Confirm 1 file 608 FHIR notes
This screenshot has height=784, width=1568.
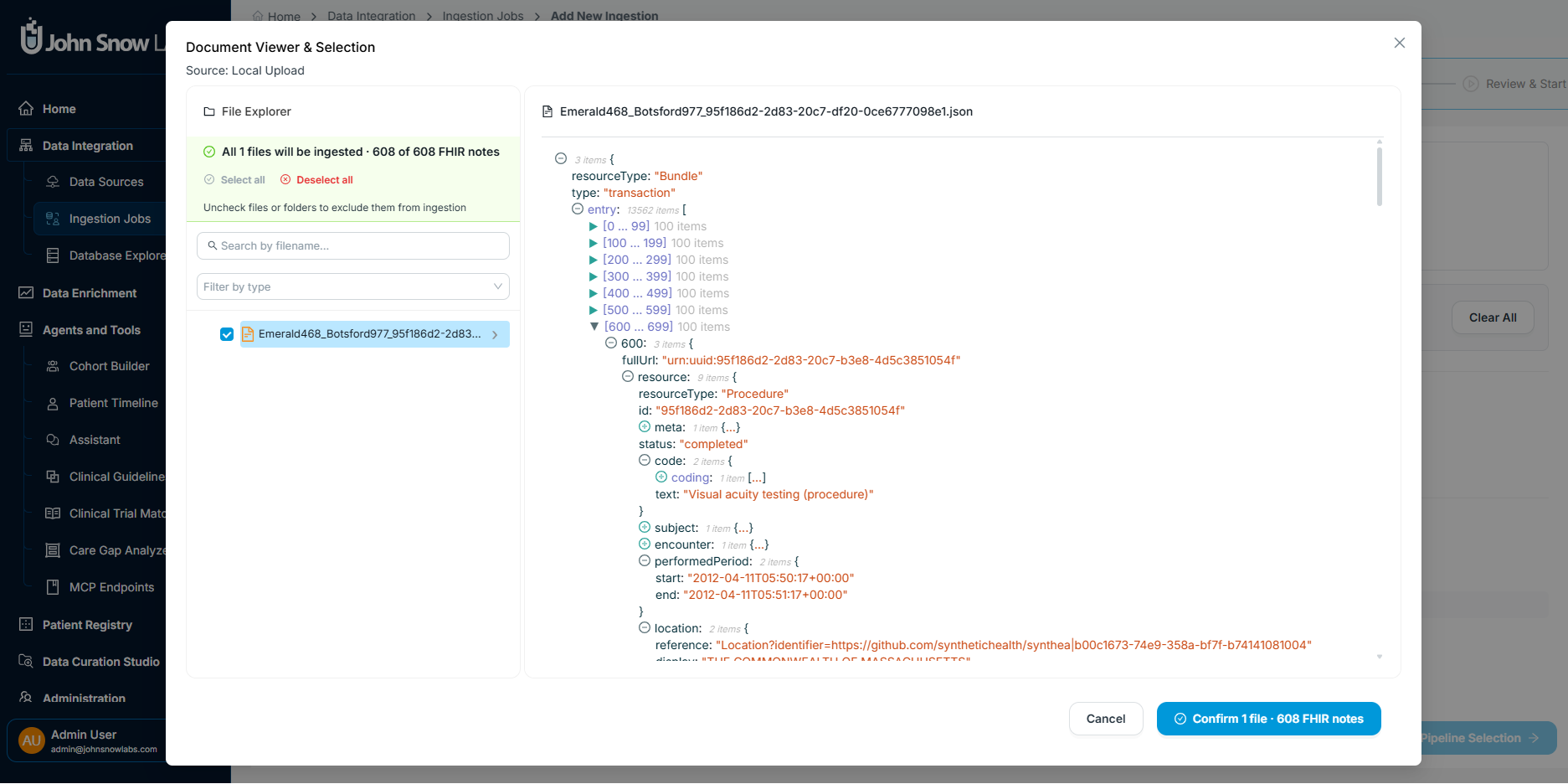coord(1269,719)
